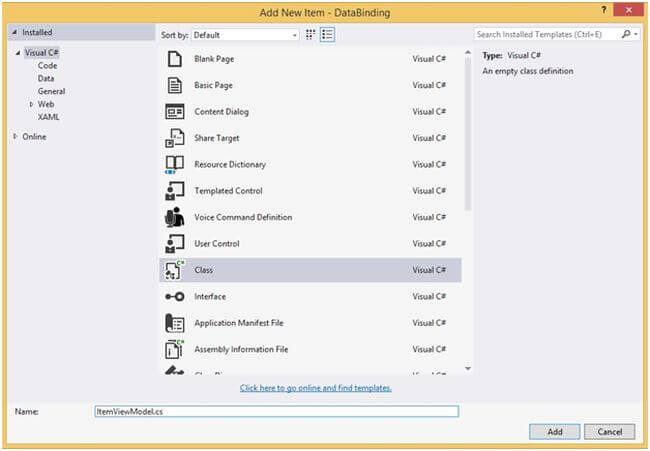The image size is (650, 451).
Task: Click the Application Manifest File icon
Action: pos(175,323)
